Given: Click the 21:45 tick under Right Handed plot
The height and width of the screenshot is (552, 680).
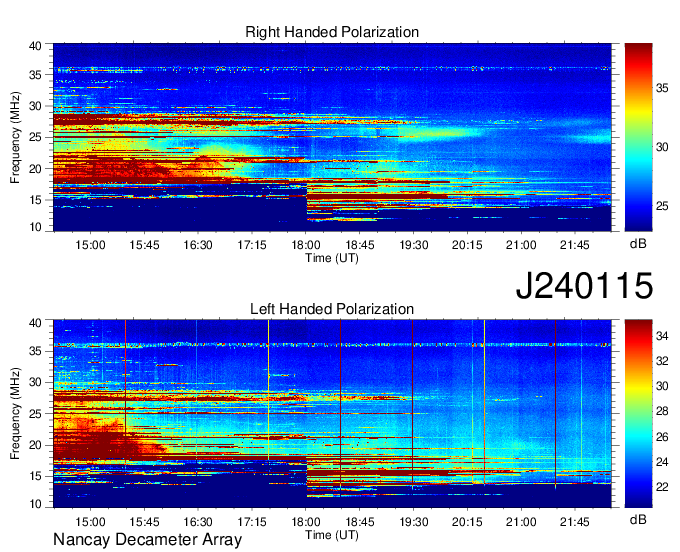Looking at the screenshot, I should pyautogui.click(x=575, y=245).
